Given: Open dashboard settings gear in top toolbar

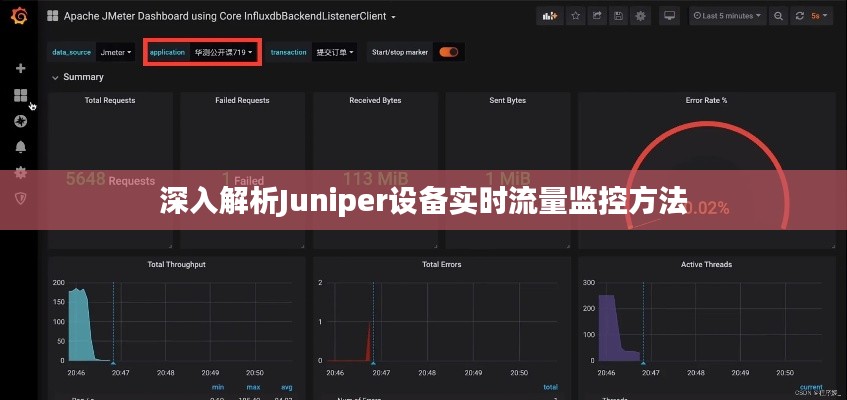Looking at the screenshot, I should 641,16.
